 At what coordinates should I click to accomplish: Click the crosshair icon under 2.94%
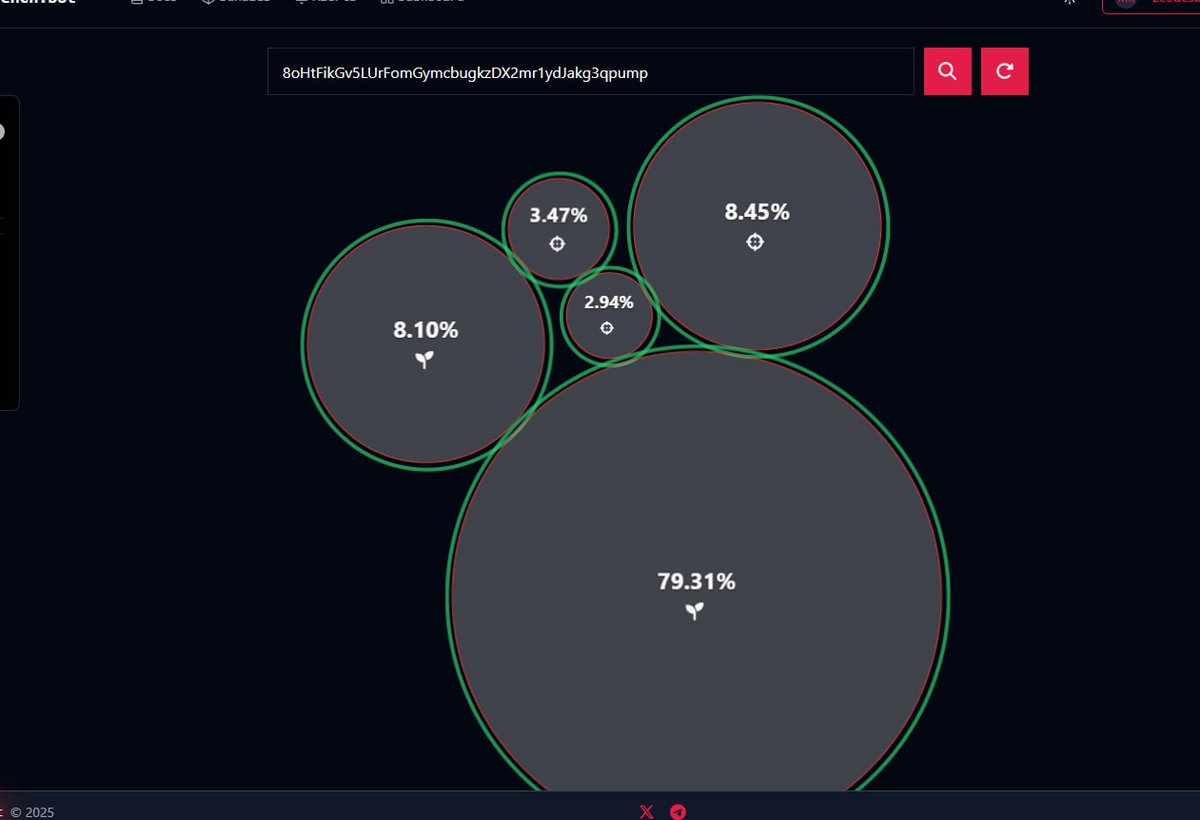point(607,328)
